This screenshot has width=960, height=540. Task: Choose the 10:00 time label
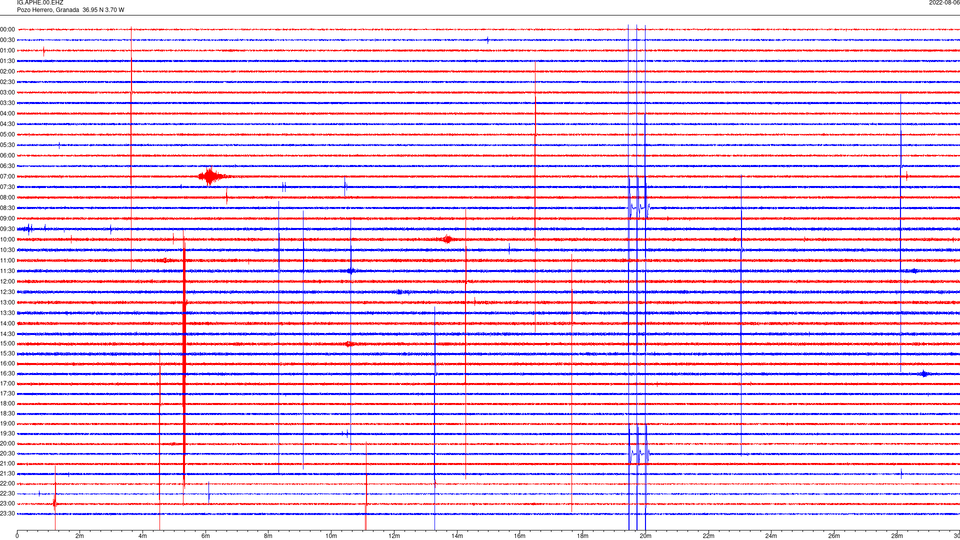7,239
